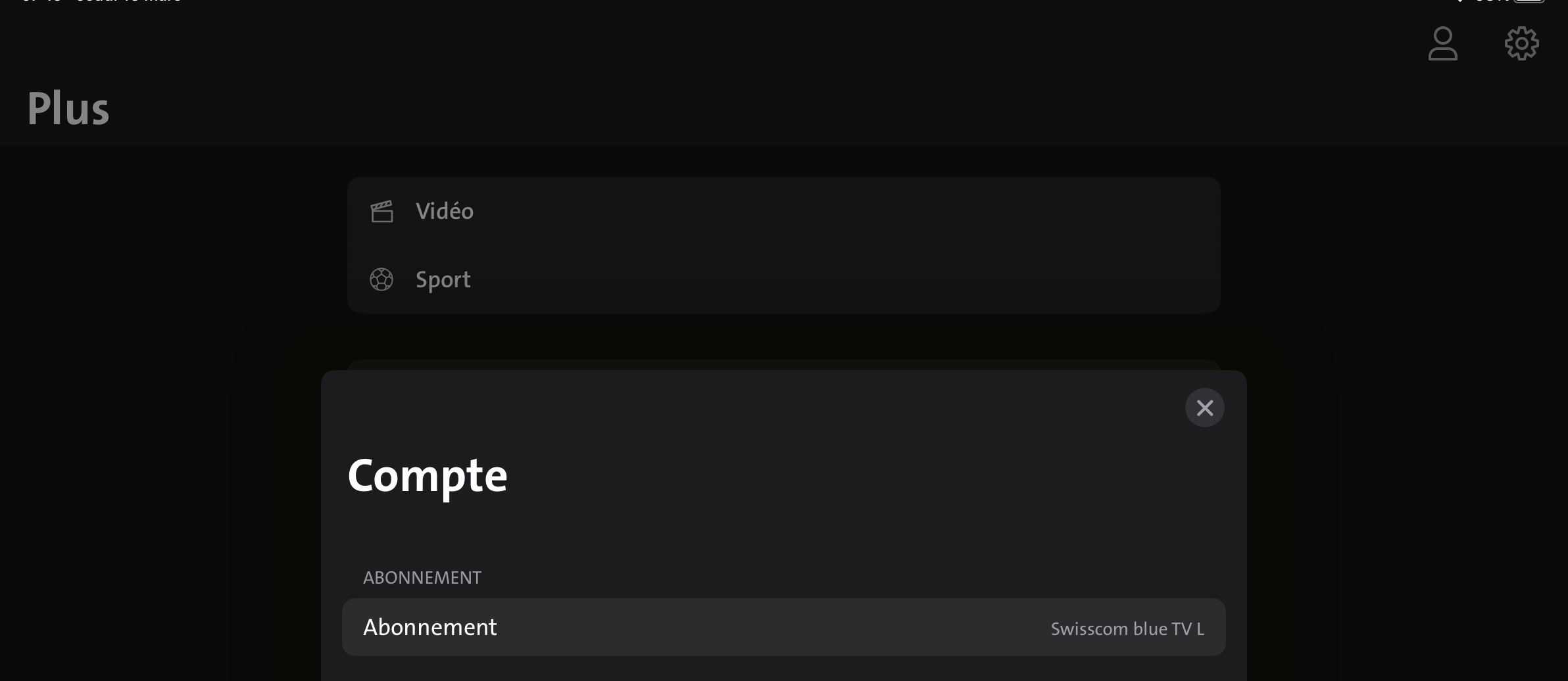Click the "Compte" panel heading
This screenshot has width=1568, height=681.
click(428, 476)
